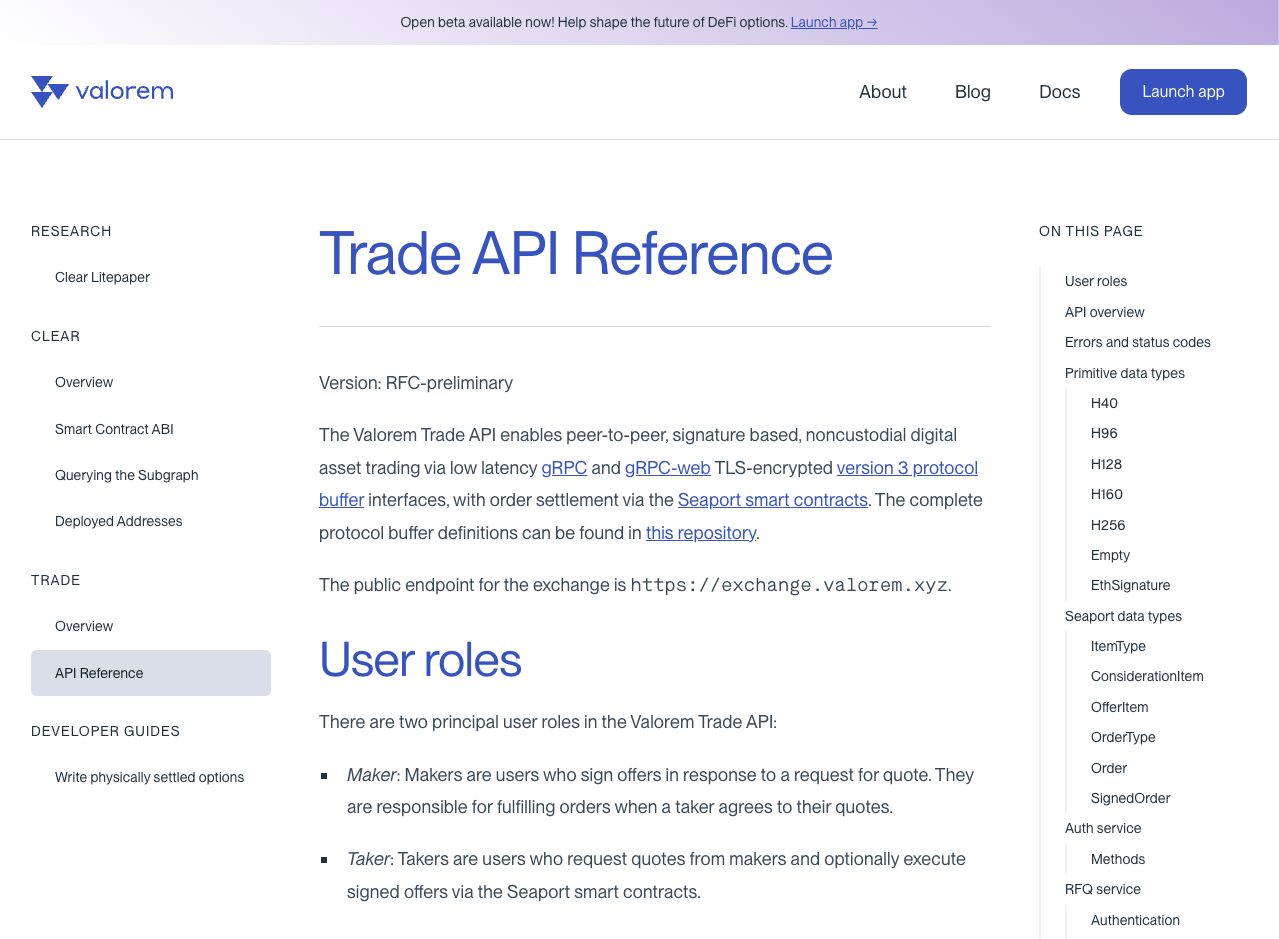Jump to OrderType in page outline

tap(1124, 737)
